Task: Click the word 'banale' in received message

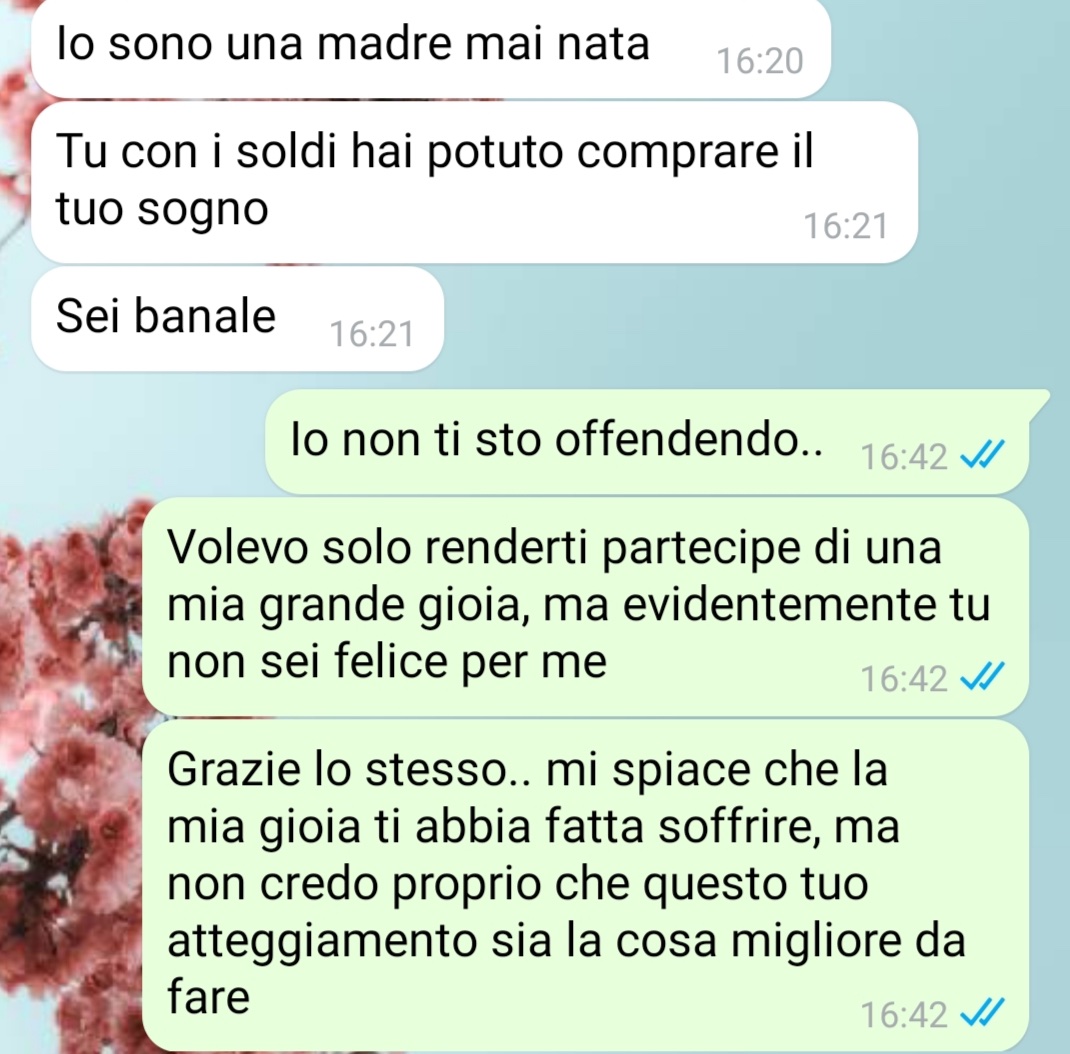Action: [x=204, y=317]
